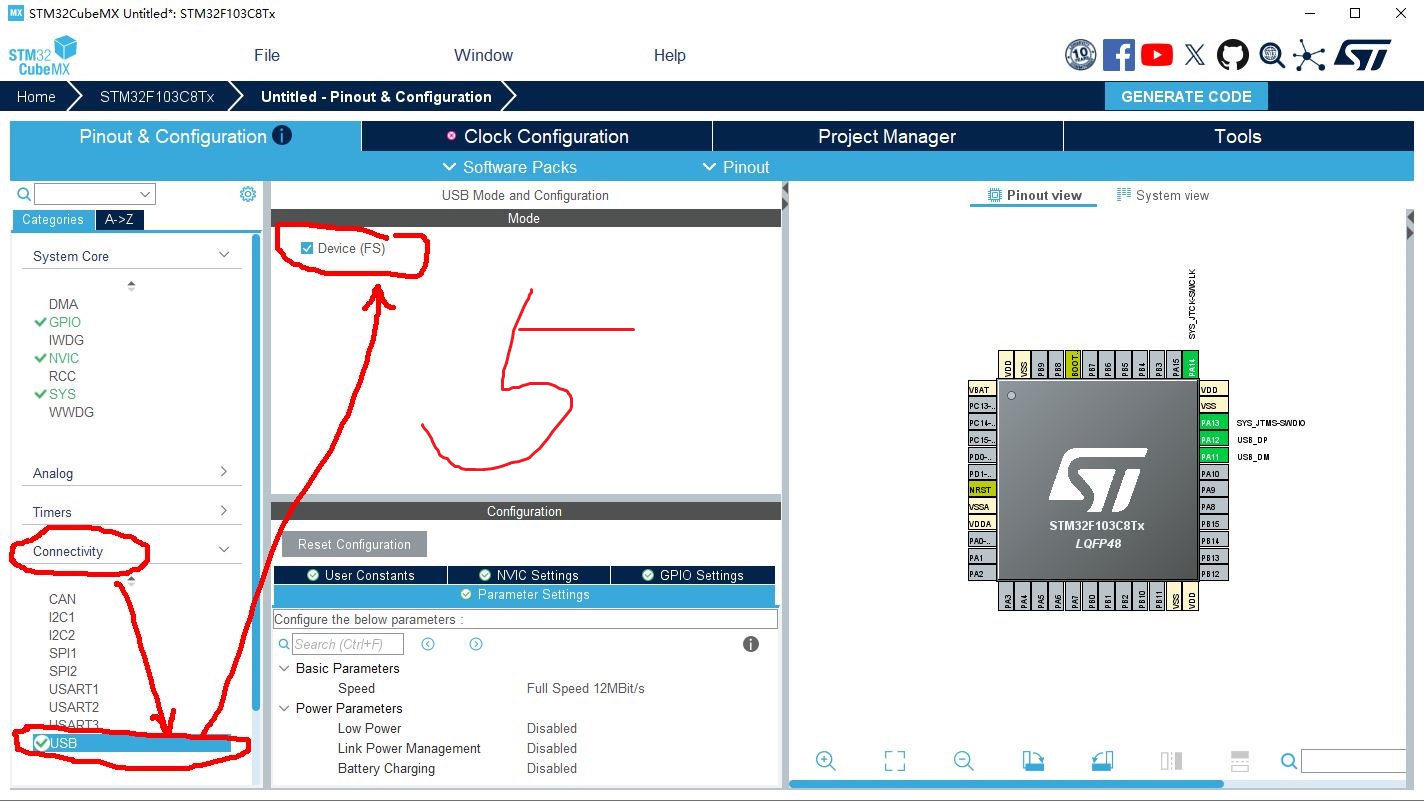Open the User Constants tab
Viewport: 1424px width, 801px height.
coord(360,575)
